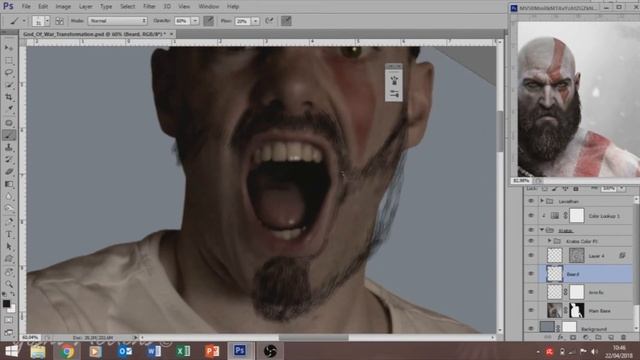Expand the Kratos Color group
The width and height of the screenshot is (640, 360).
(549, 241)
